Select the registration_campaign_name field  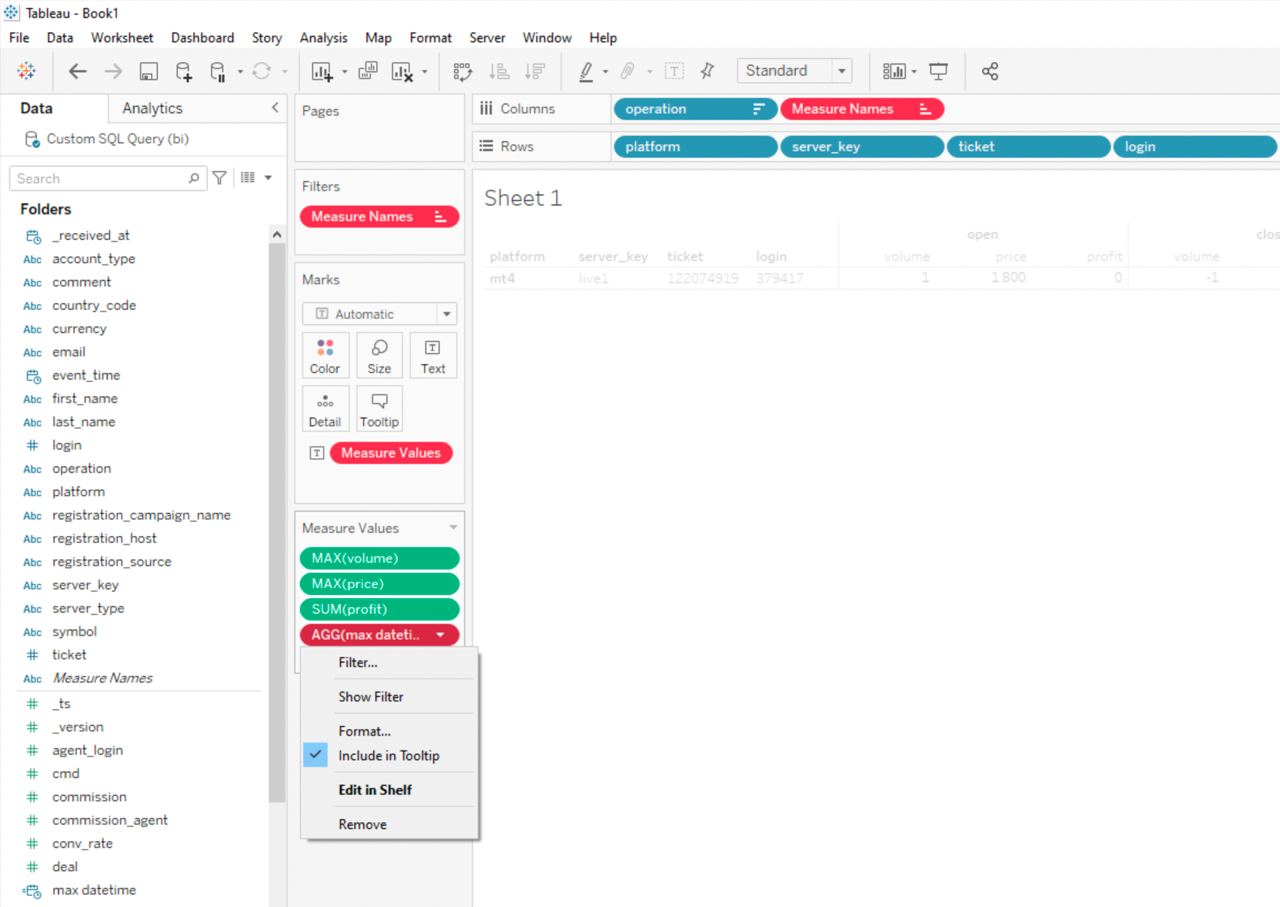141,515
